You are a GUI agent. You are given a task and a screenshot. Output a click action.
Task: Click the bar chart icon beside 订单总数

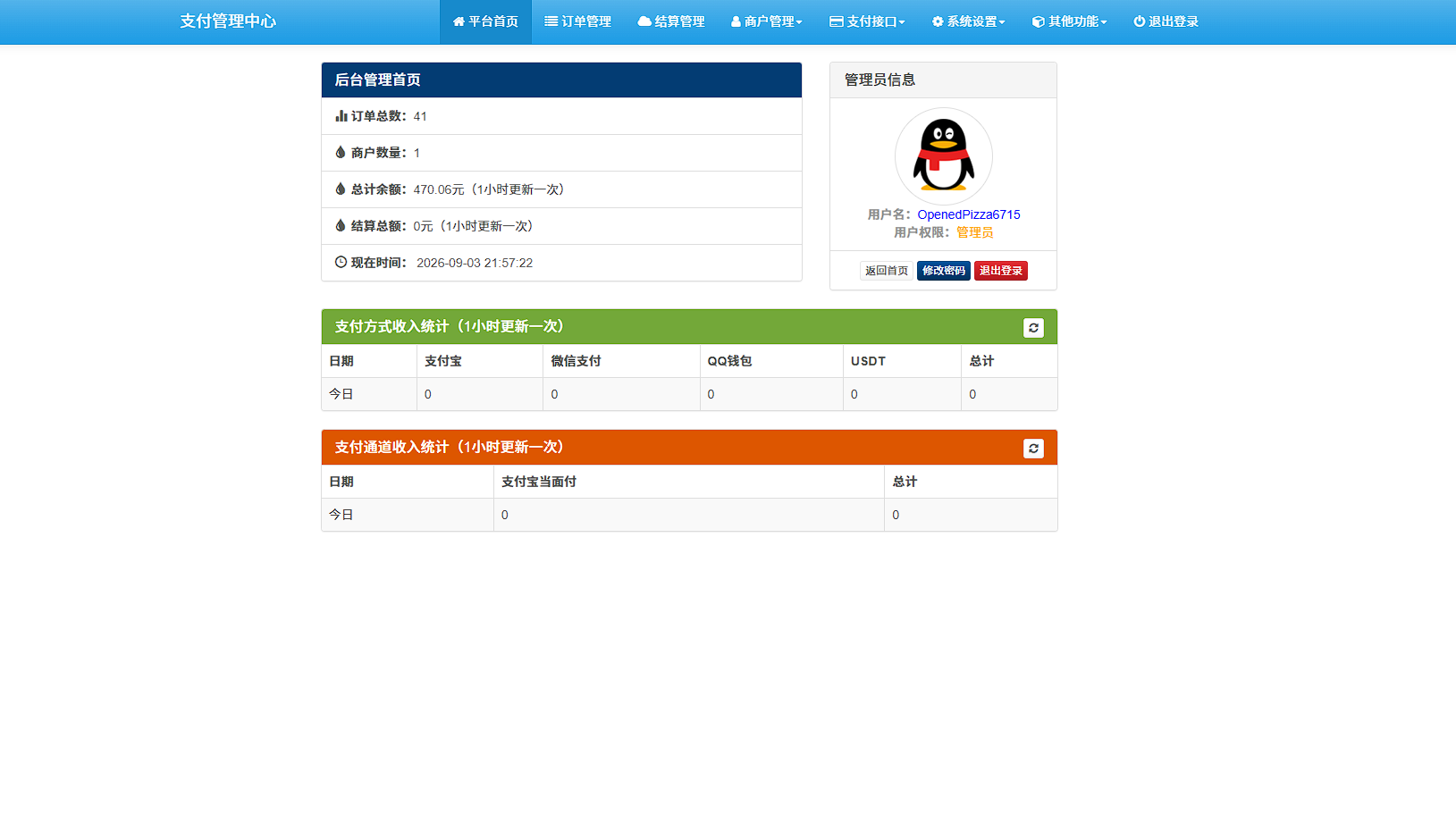tap(341, 115)
